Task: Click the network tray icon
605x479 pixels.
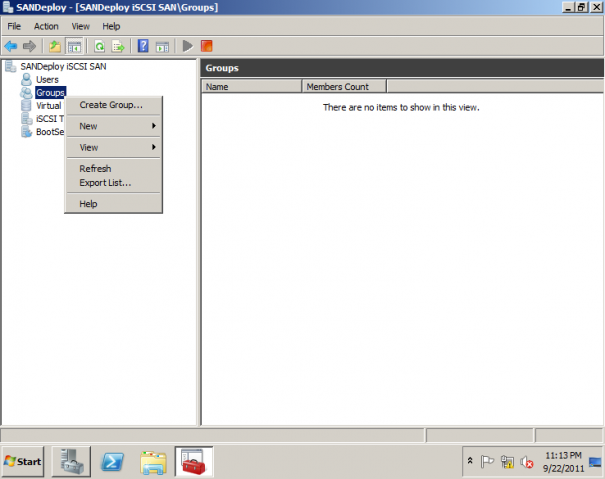Action: click(x=507, y=462)
